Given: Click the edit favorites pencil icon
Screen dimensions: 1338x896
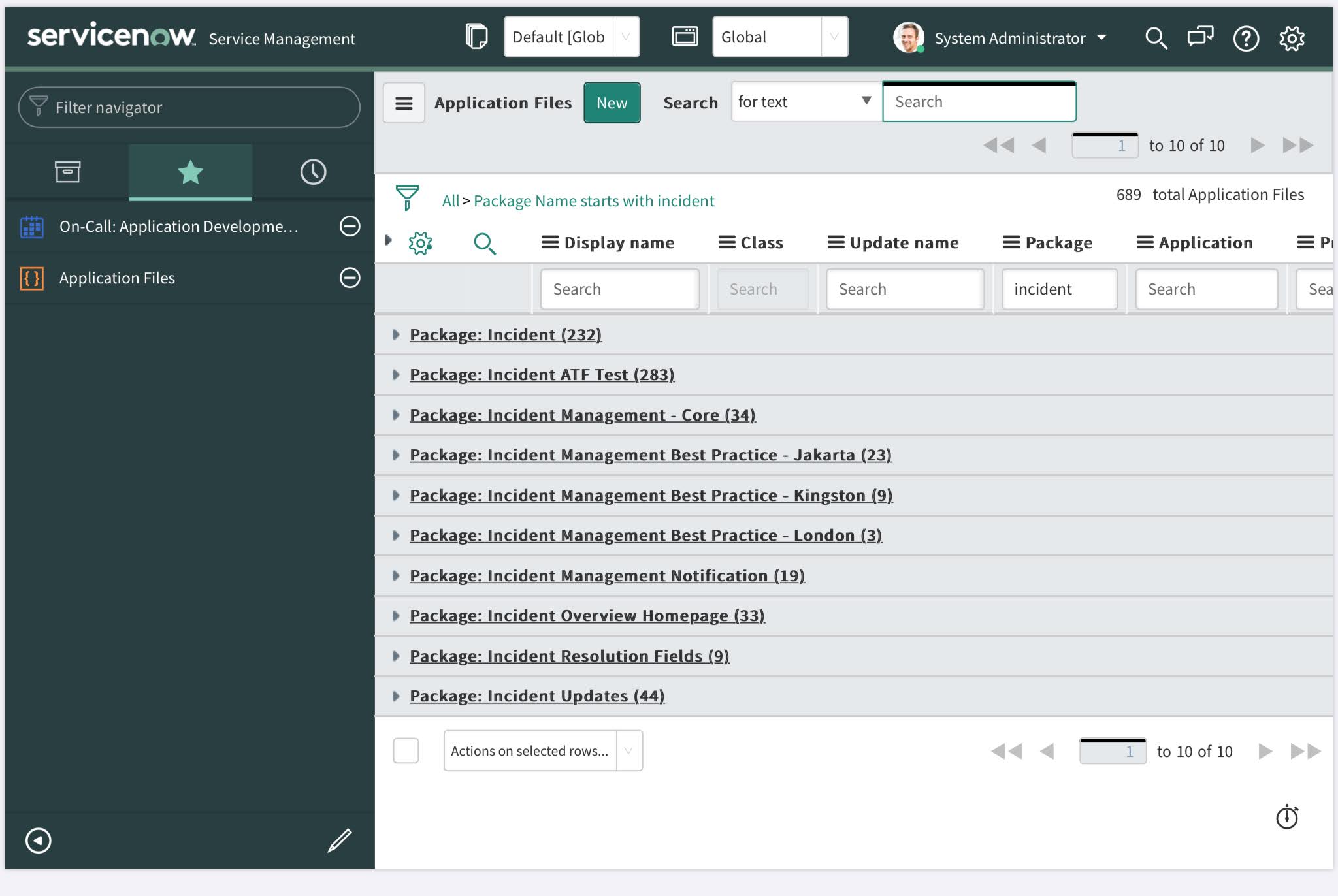Looking at the screenshot, I should 338,840.
